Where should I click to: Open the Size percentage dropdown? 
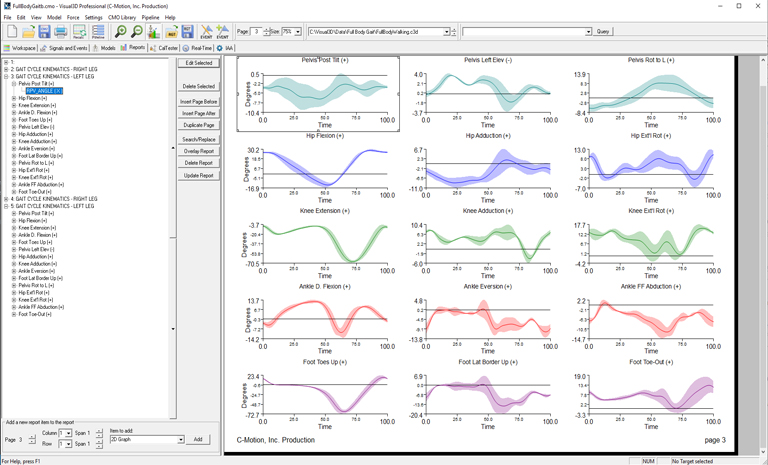coord(298,32)
